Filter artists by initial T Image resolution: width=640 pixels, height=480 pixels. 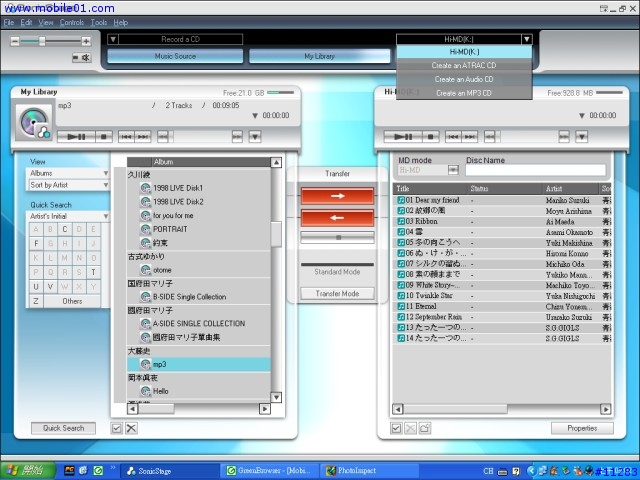point(93,272)
